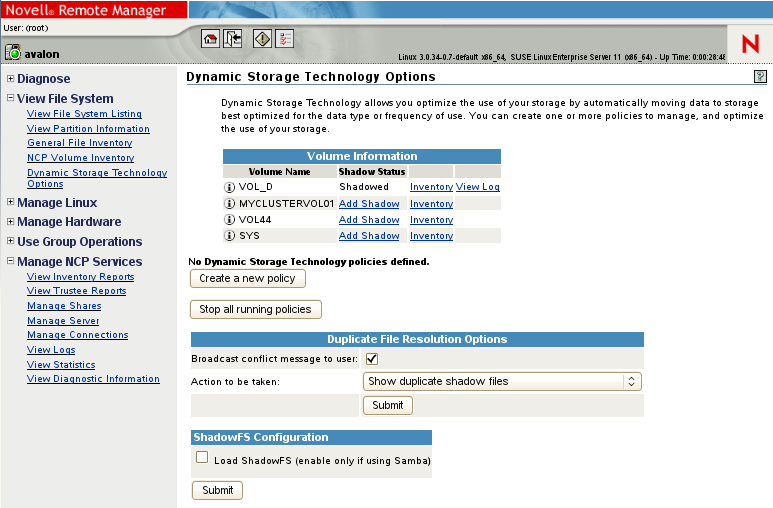
Task: Collapse the Manage NCP Services section
Action: pyautogui.click(x=10, y=260)
